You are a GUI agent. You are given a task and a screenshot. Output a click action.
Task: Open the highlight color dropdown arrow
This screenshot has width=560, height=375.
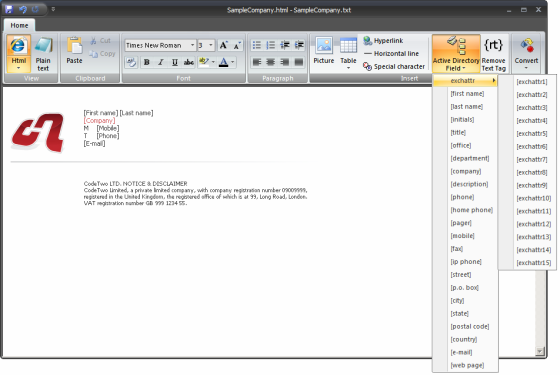tap(213, 62)
